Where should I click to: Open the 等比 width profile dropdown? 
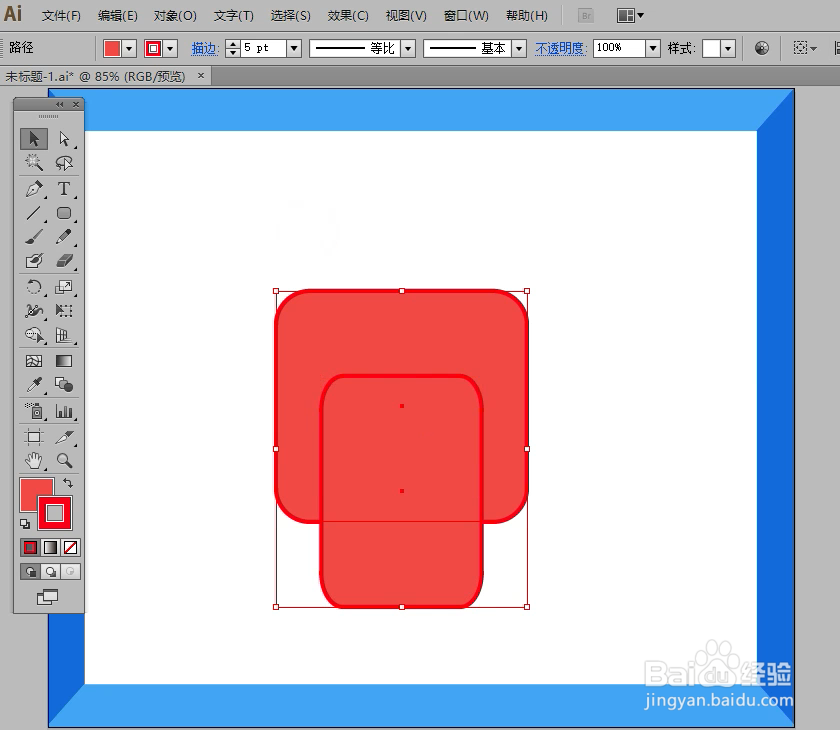click(x=408, y=49)
